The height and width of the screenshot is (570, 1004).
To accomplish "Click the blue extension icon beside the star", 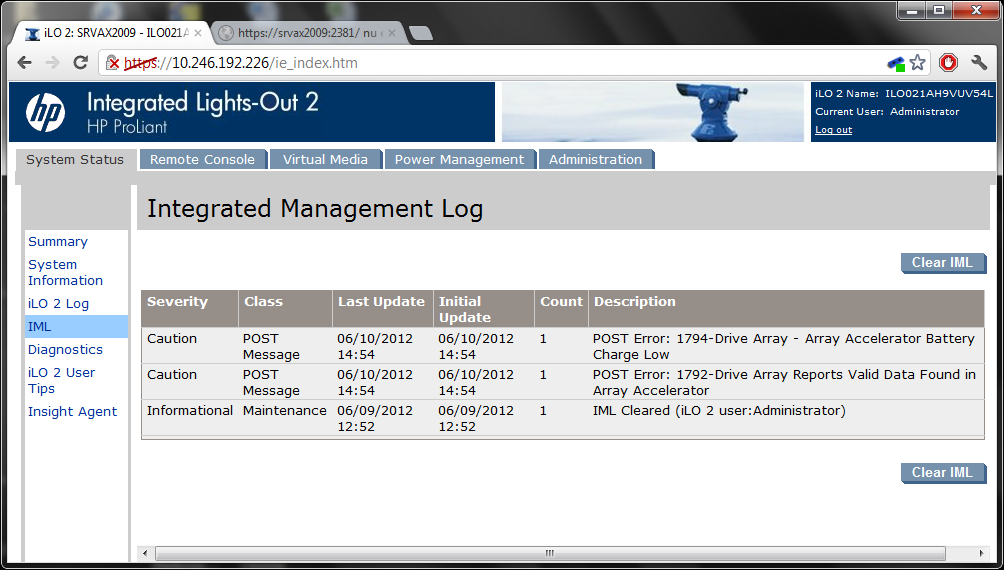I will (896, 63).
